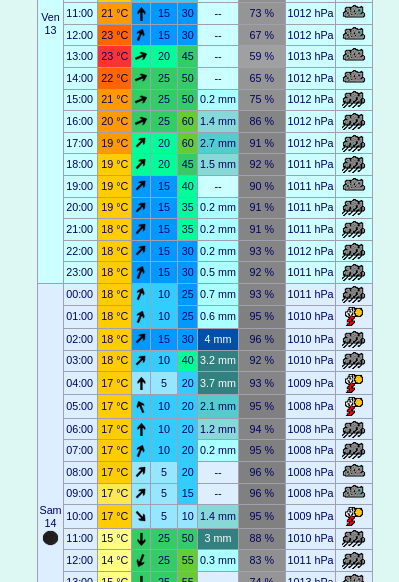The image size is (399, 582).
Task: Click the rain cloud icon at 15:00
Action: [354, 99]
